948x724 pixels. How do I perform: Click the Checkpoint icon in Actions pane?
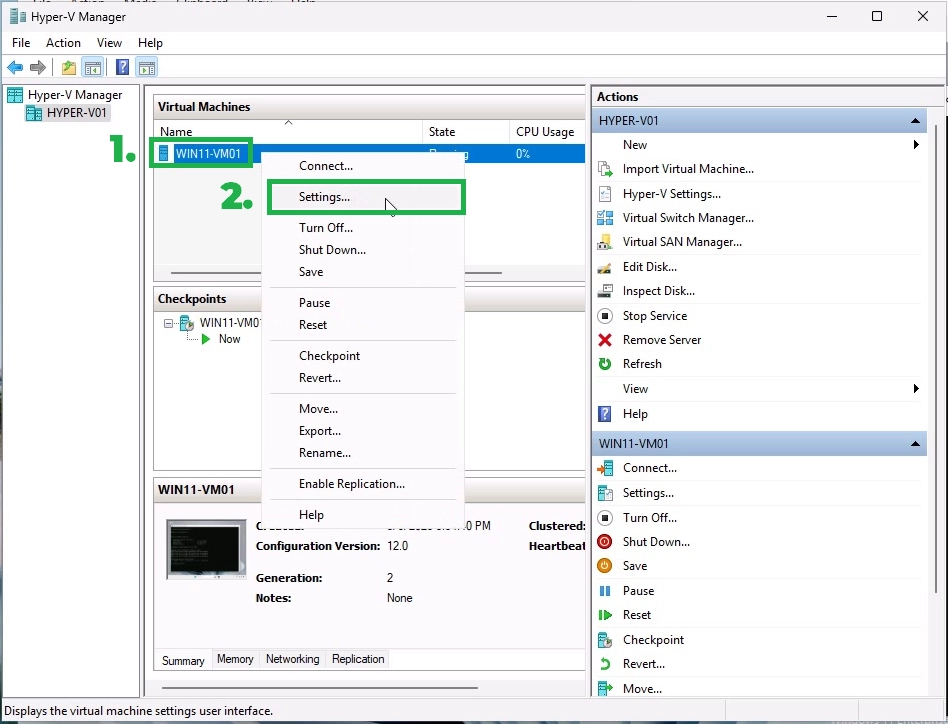605,640
